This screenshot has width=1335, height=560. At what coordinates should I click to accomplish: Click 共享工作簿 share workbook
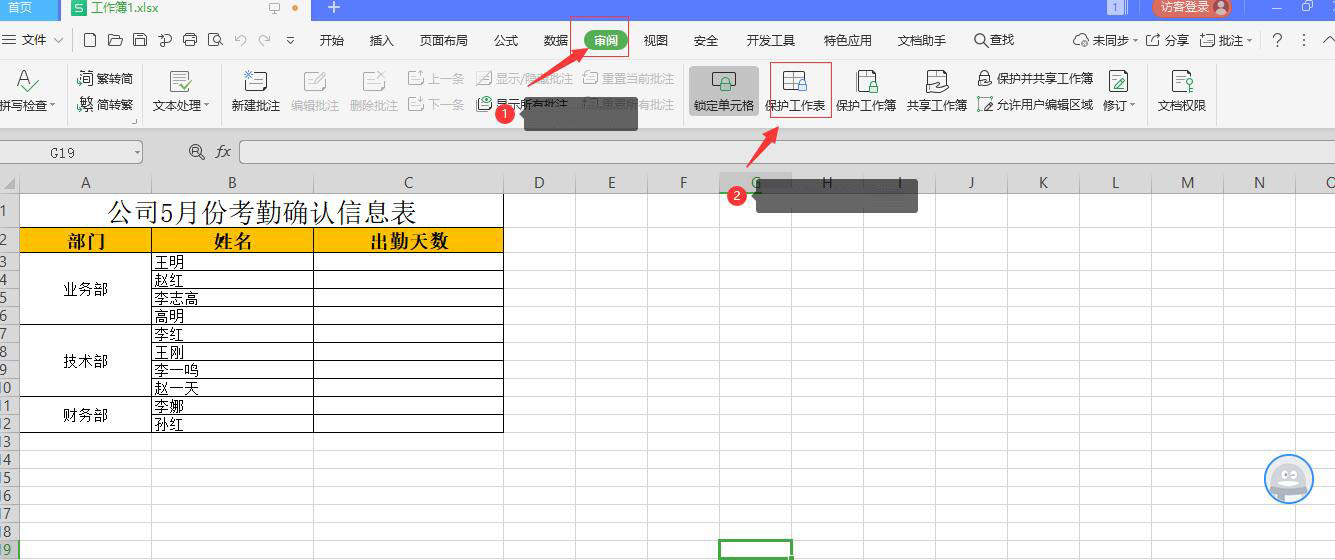937,90
